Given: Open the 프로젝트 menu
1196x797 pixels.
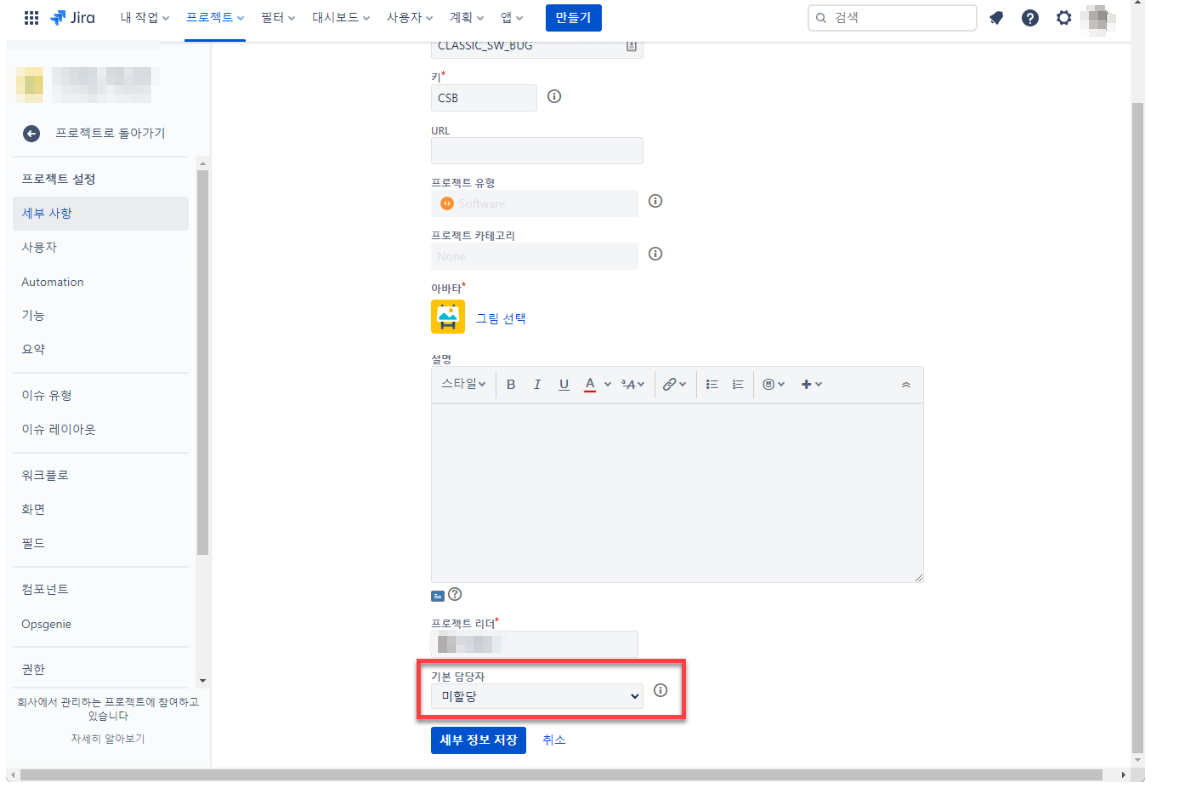Looking at the screenshot, I should pyautogui.click(x=215, y=18).
